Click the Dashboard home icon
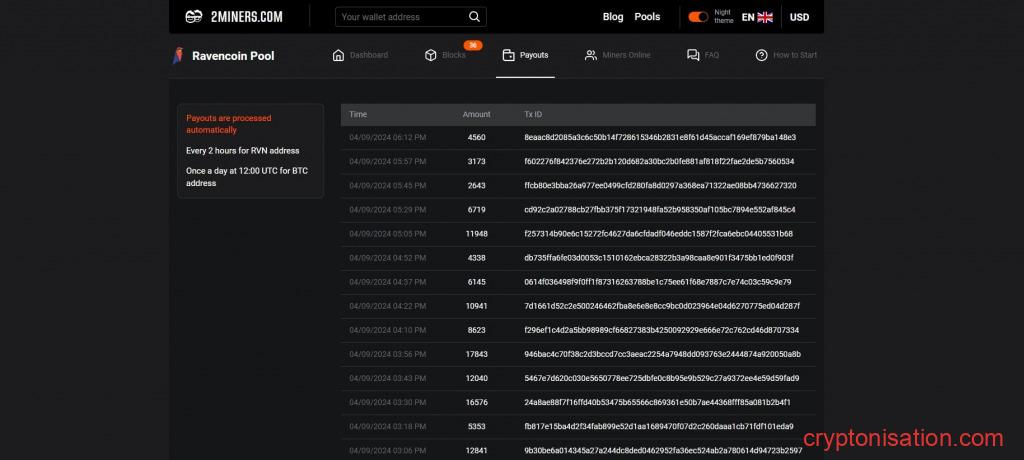This screenshot has width=1024, height=460. click(338, 55)
